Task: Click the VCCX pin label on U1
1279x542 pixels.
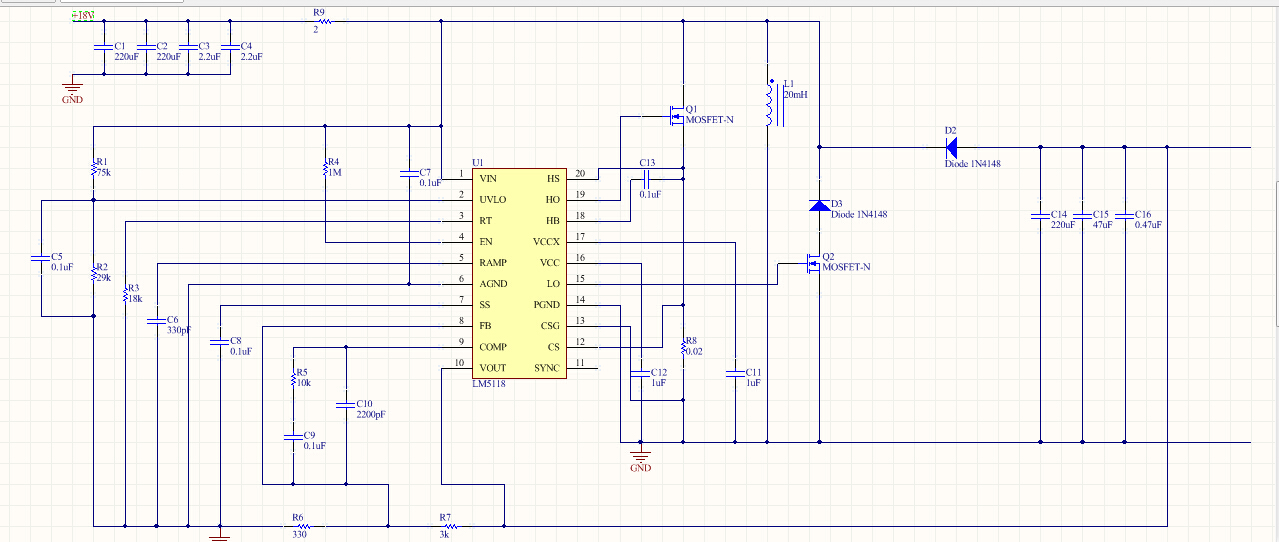Action: (547, 242)
